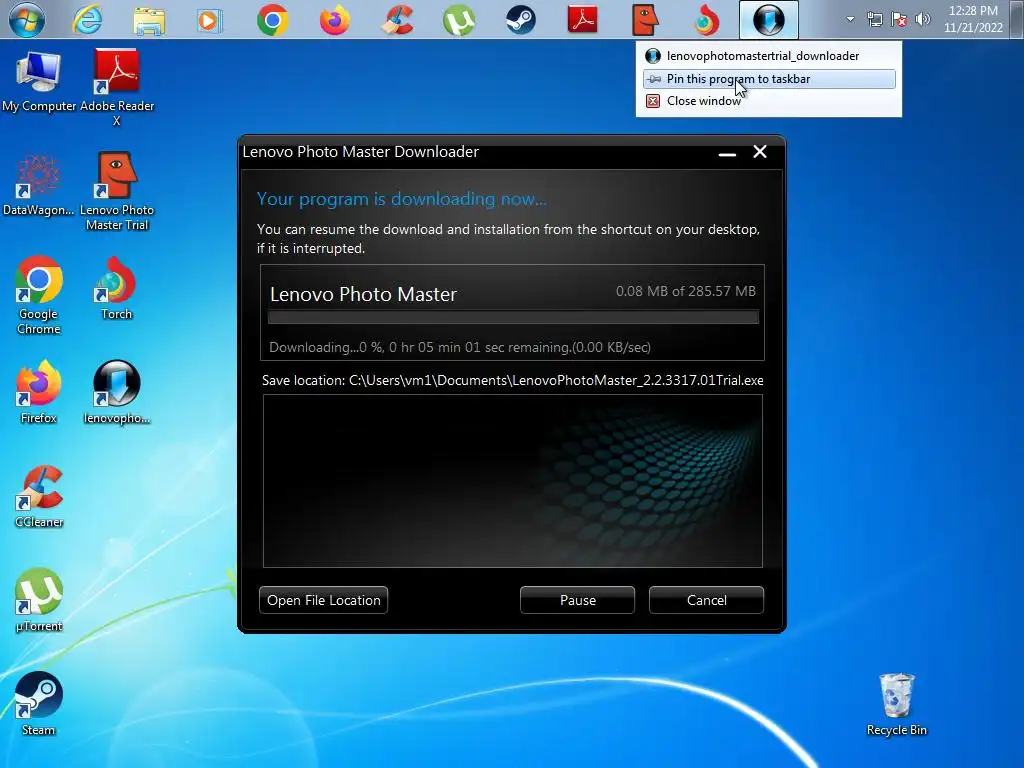This screenshot has height=768, width=1024.
Task: Select the Google Chrome desktop shortcut
Action: [x=39, y=295]
